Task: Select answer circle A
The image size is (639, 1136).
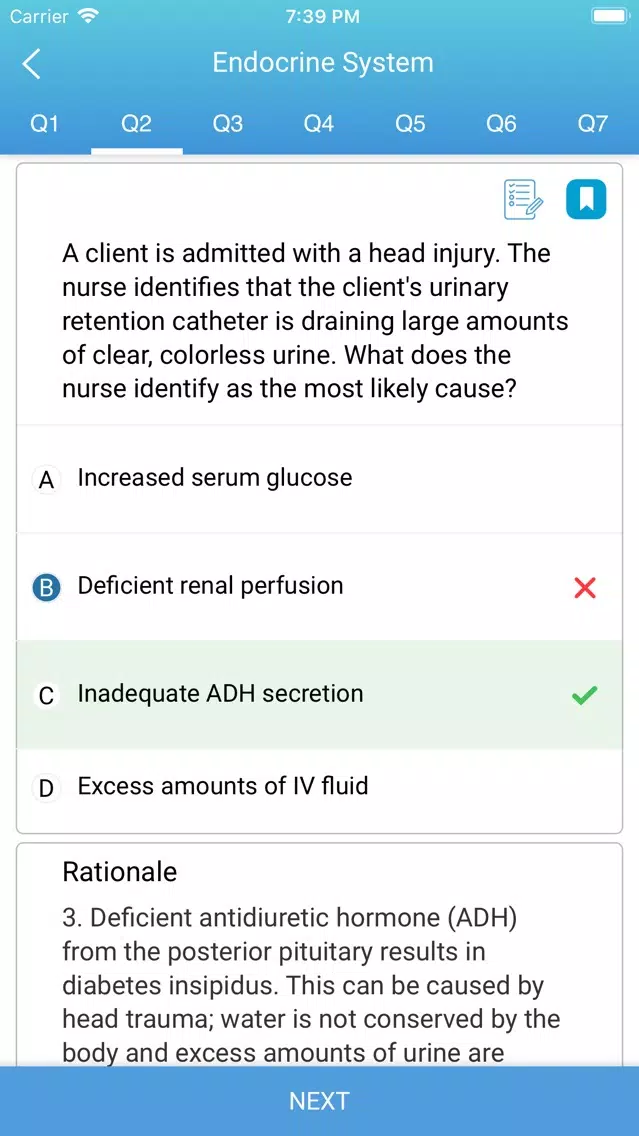Action: click(x=46, y=480)
